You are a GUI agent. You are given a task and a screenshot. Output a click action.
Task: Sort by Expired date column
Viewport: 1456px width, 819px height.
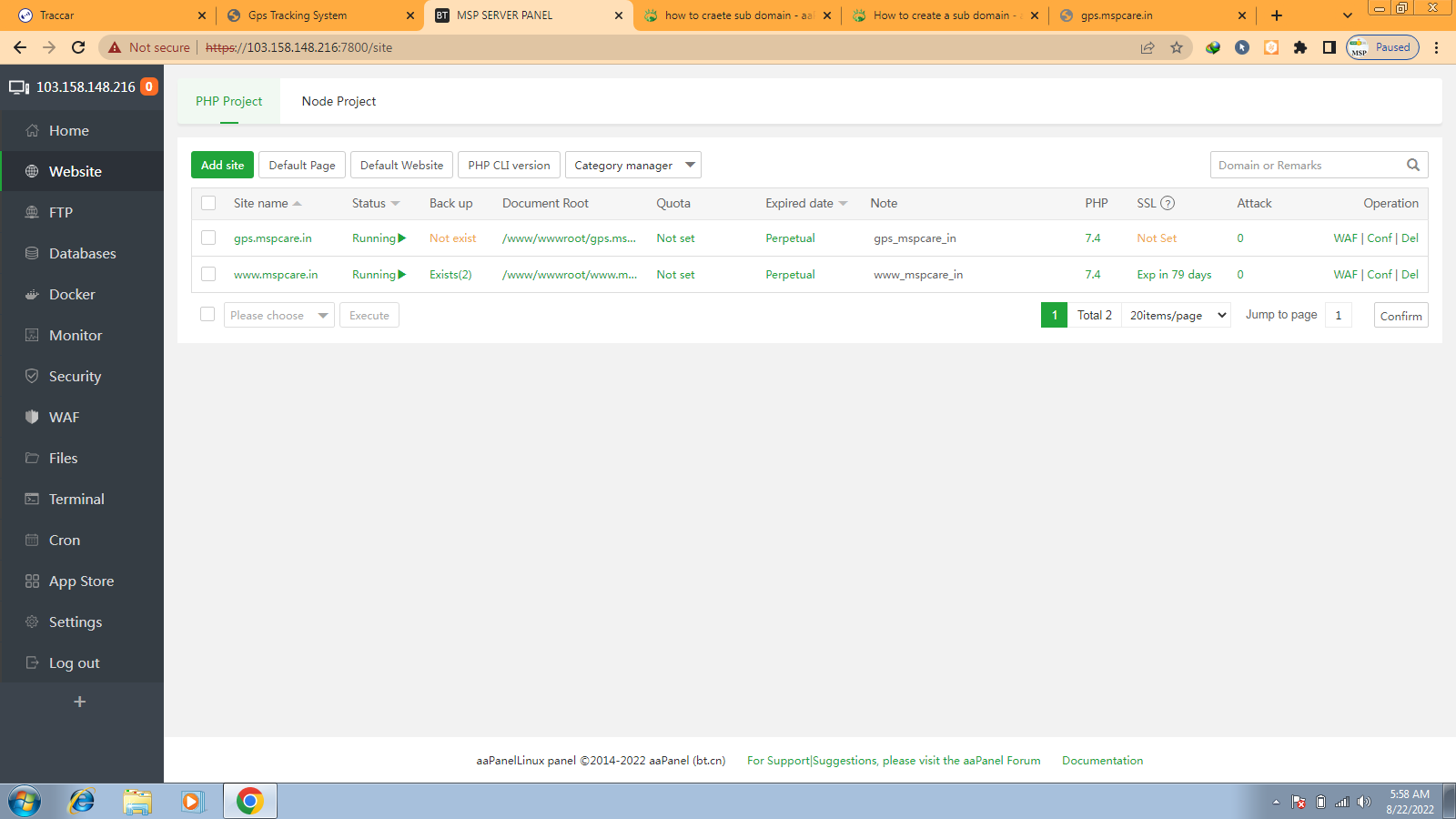tap(806, 203)
